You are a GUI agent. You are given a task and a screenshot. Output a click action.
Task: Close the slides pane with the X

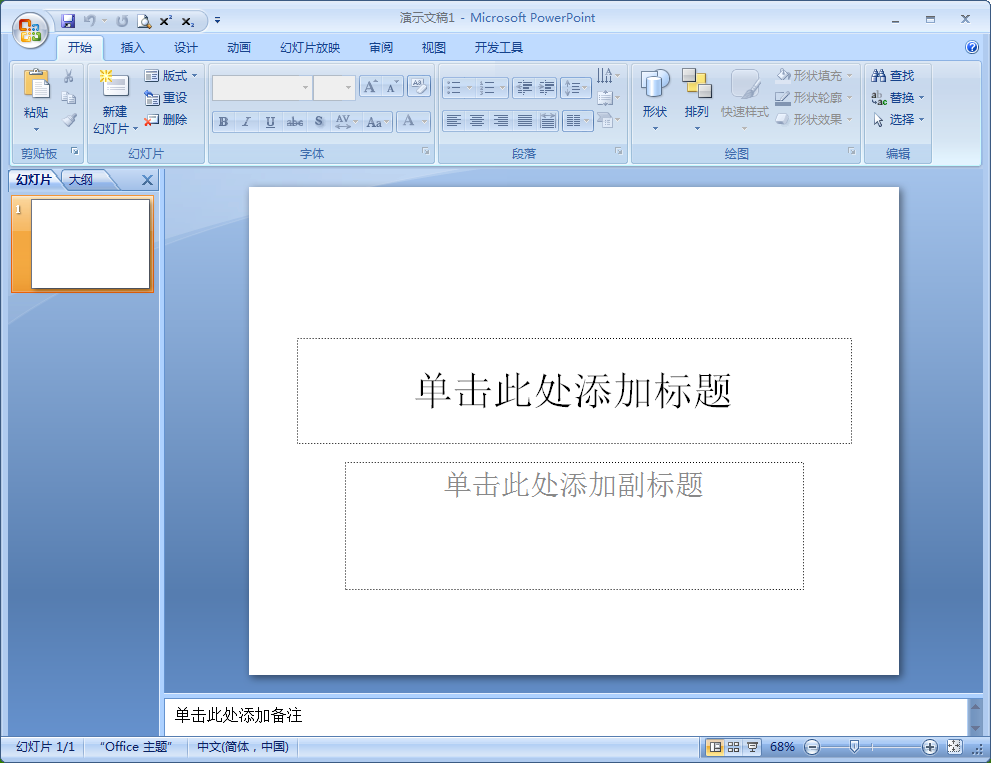[x=147, y=180]
